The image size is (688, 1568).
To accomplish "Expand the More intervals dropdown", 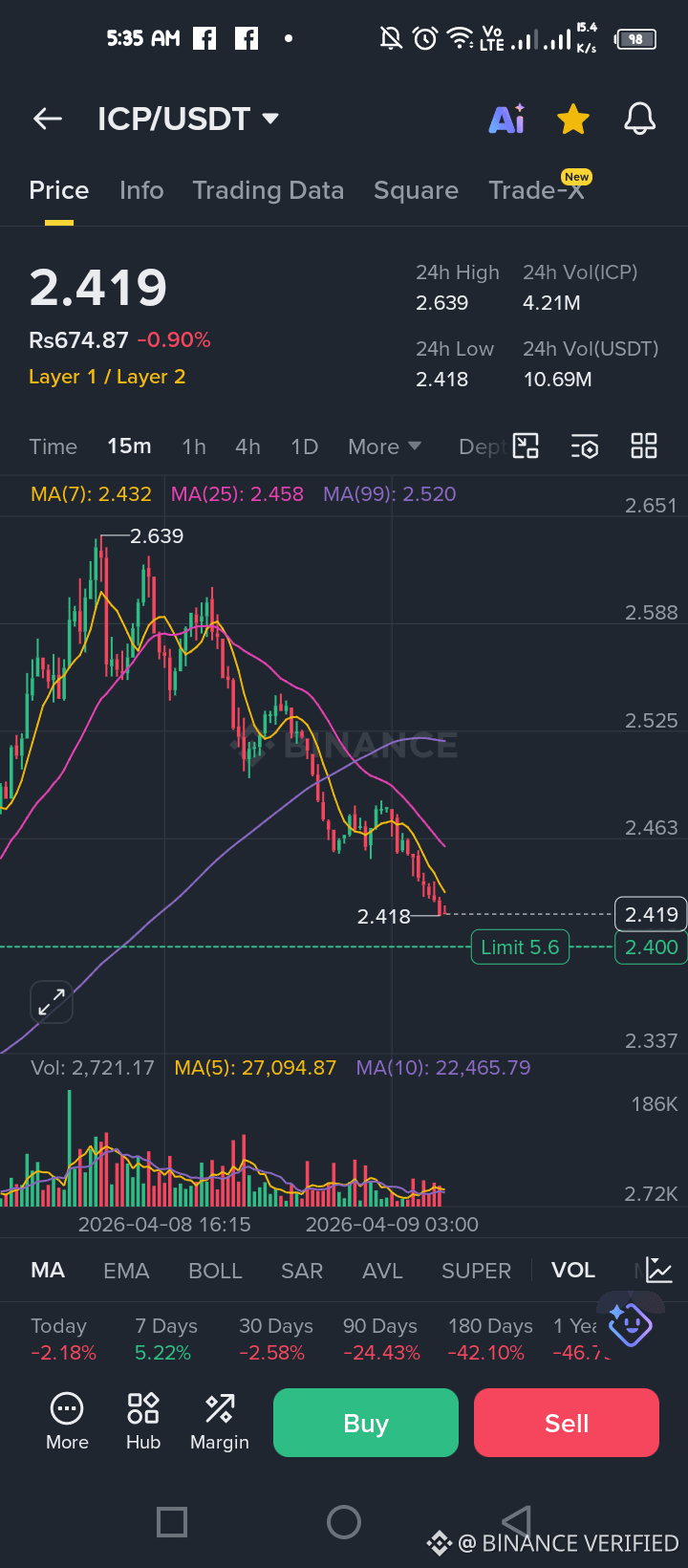I will point(384,446).
